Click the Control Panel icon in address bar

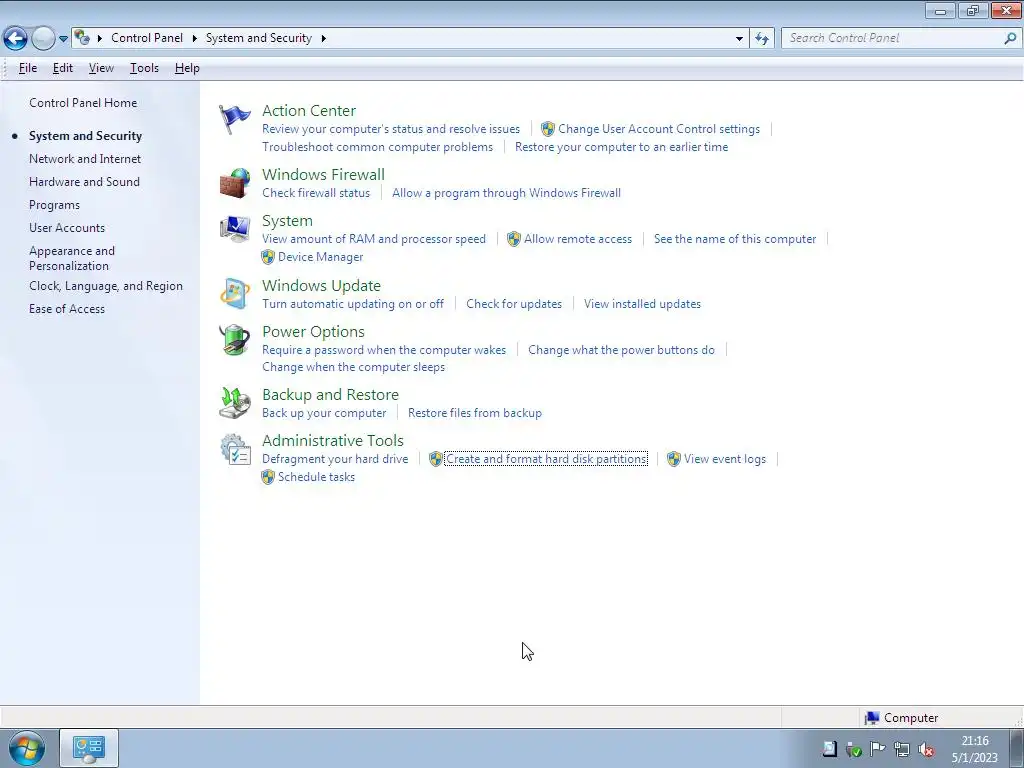pyautogui.click(x=82, y=38)
